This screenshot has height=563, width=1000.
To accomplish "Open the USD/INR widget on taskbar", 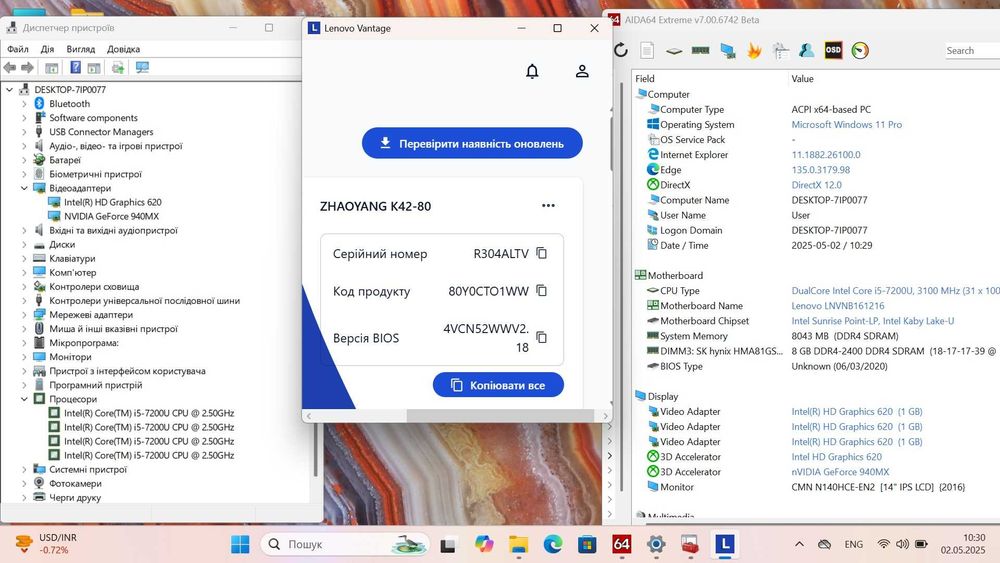I will [x=46, y=544].
